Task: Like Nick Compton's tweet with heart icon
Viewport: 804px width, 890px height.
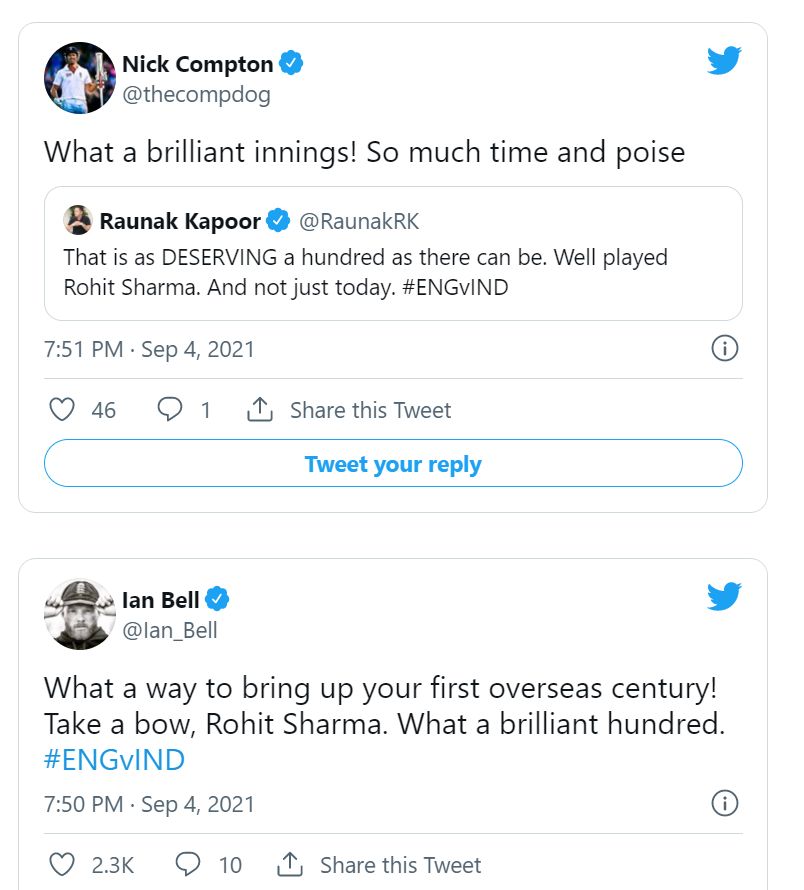Action: point(62,410)
